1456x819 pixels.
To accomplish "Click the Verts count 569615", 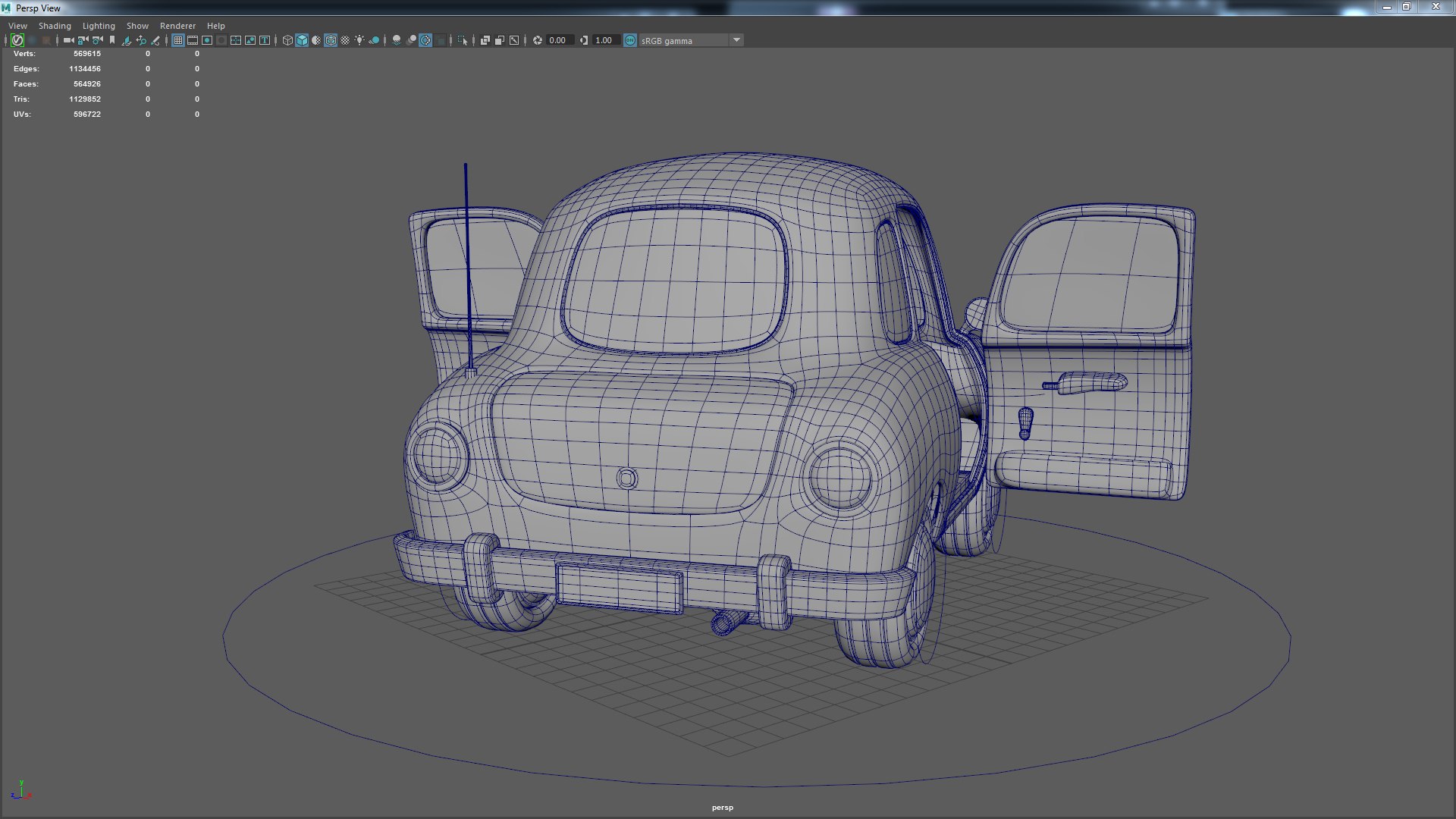I will pyautogui.click(x=87, y=54).
